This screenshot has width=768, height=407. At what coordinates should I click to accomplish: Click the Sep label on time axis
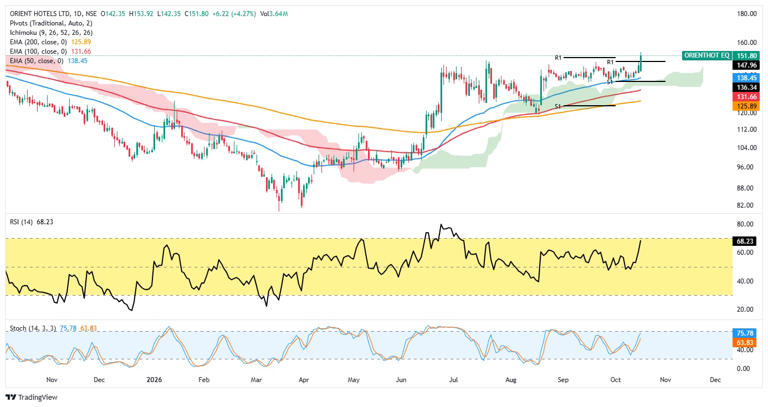[x=563, y=380]
